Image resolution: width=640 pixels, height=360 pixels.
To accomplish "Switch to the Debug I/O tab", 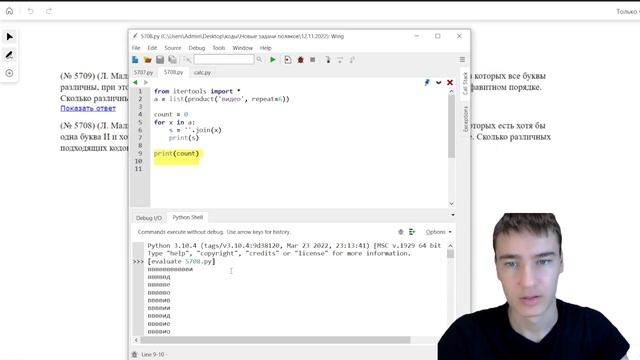I will tap(149, 218).
